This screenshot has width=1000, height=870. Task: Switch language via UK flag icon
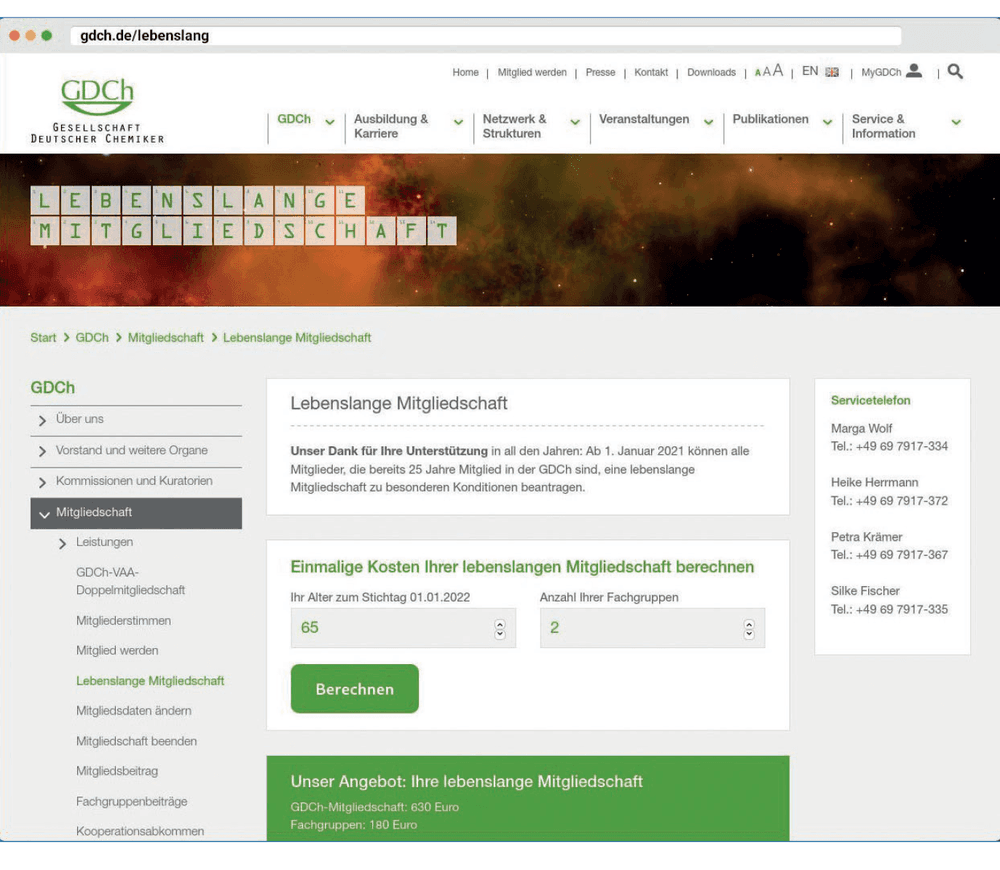(x=832, y=72)
